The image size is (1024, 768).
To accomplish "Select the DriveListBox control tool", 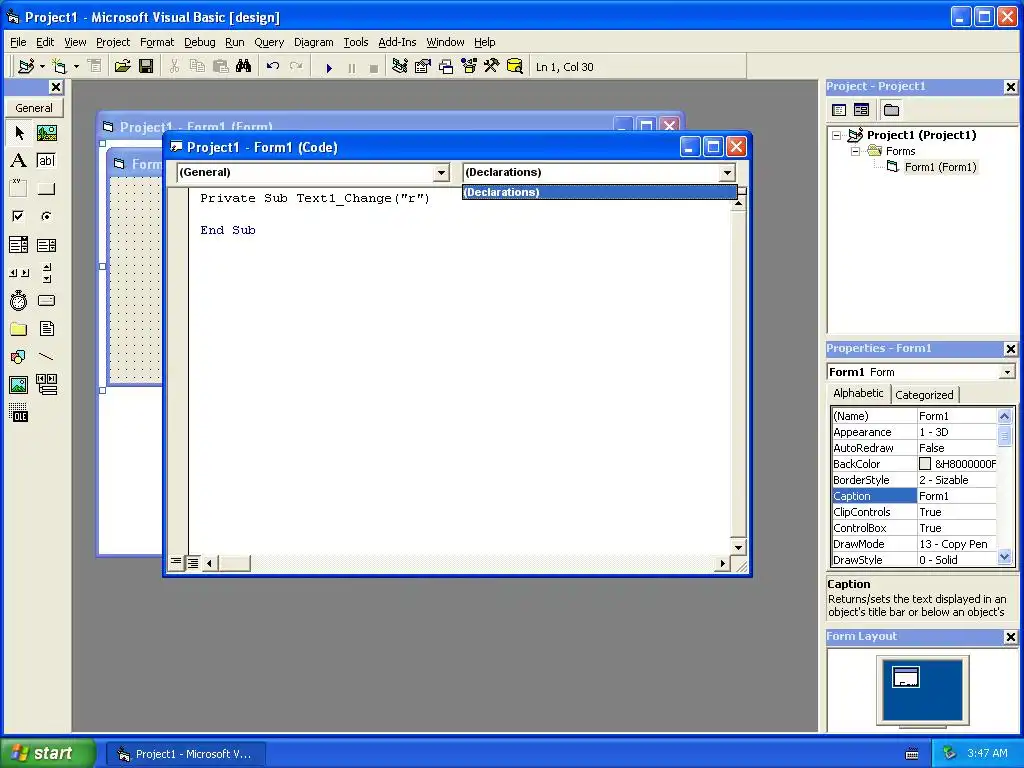I will tap(46, 300).
